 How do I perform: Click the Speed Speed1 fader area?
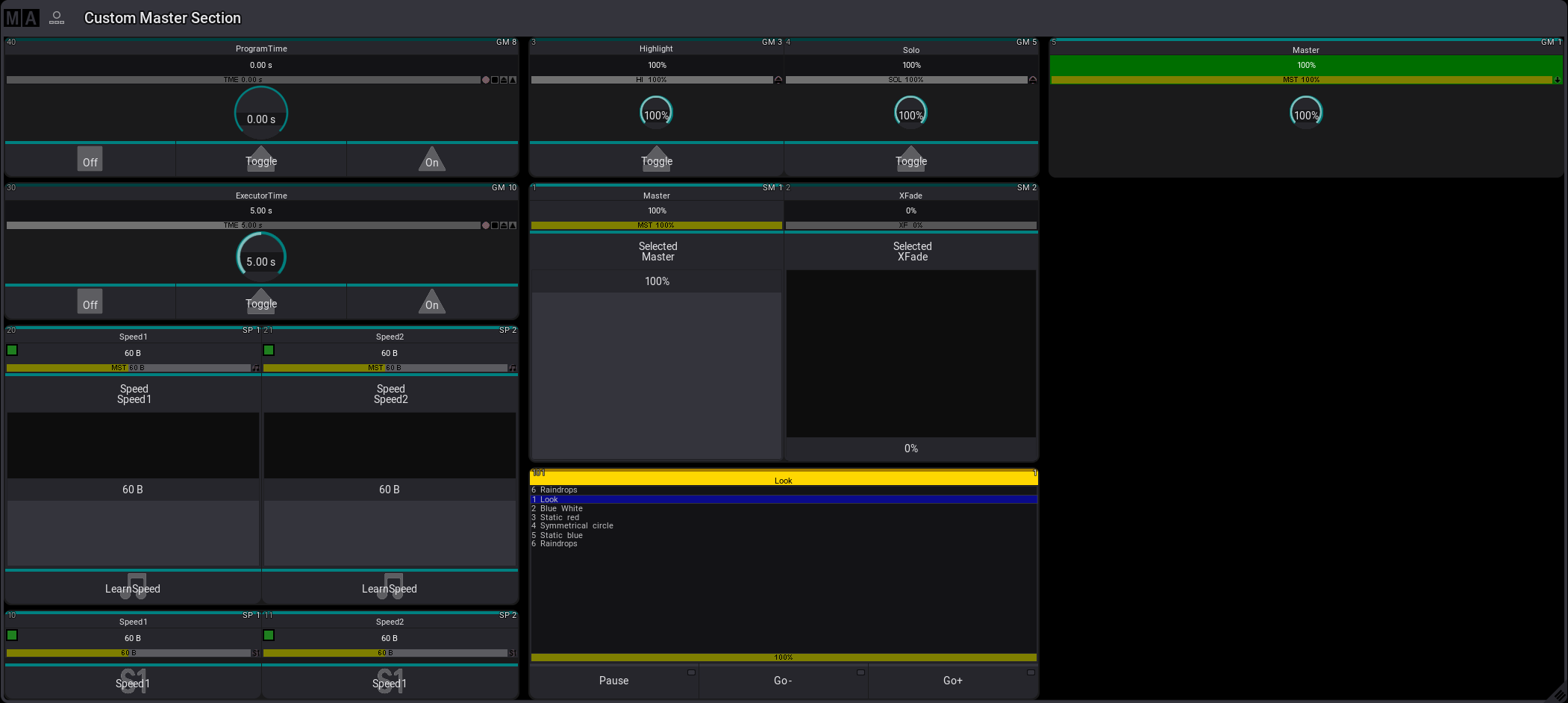click(x=133, y=489)
